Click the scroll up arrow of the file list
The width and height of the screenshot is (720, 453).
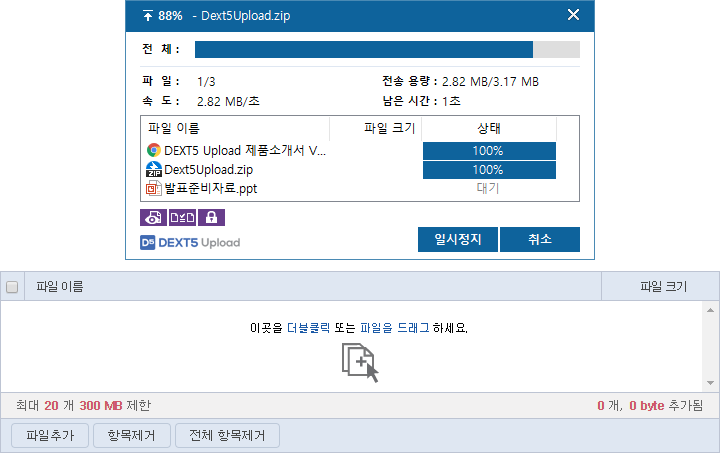(710, 310)
